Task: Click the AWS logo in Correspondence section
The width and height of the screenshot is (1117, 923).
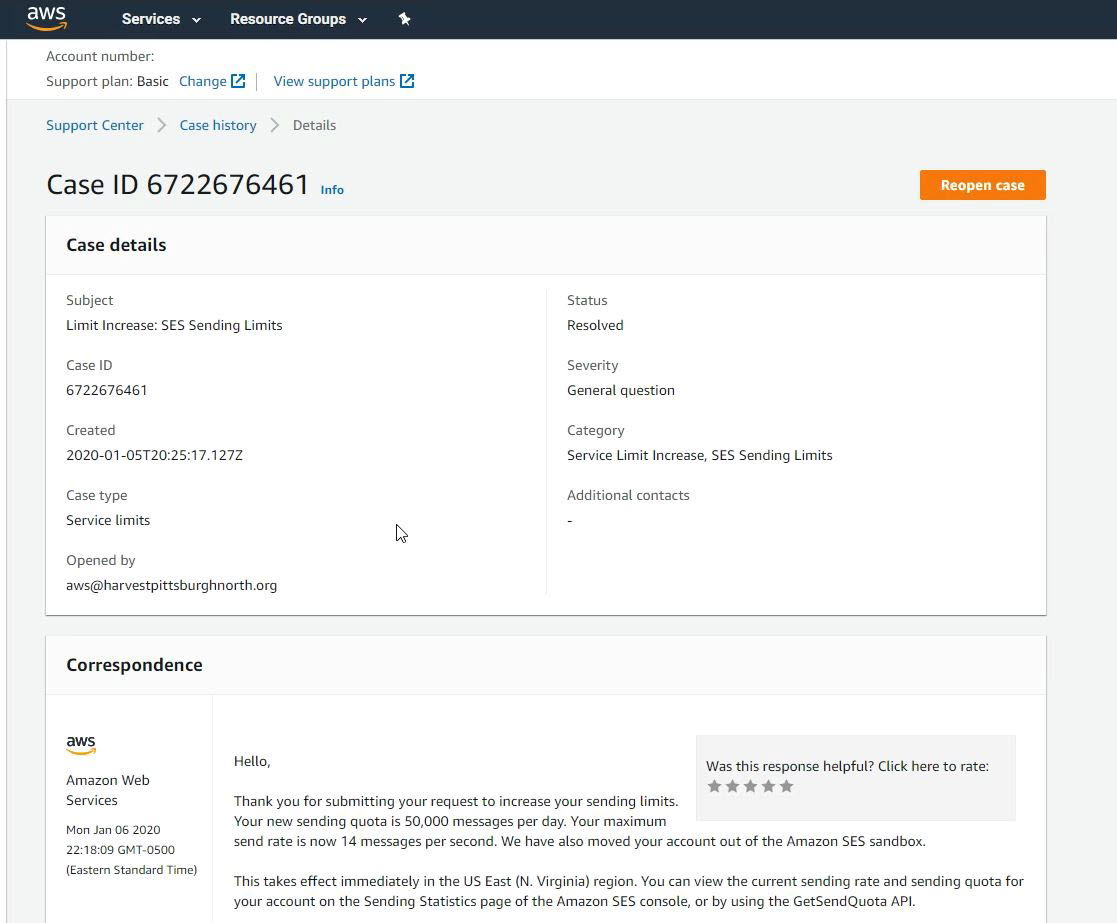Action: tap(80, 744)
